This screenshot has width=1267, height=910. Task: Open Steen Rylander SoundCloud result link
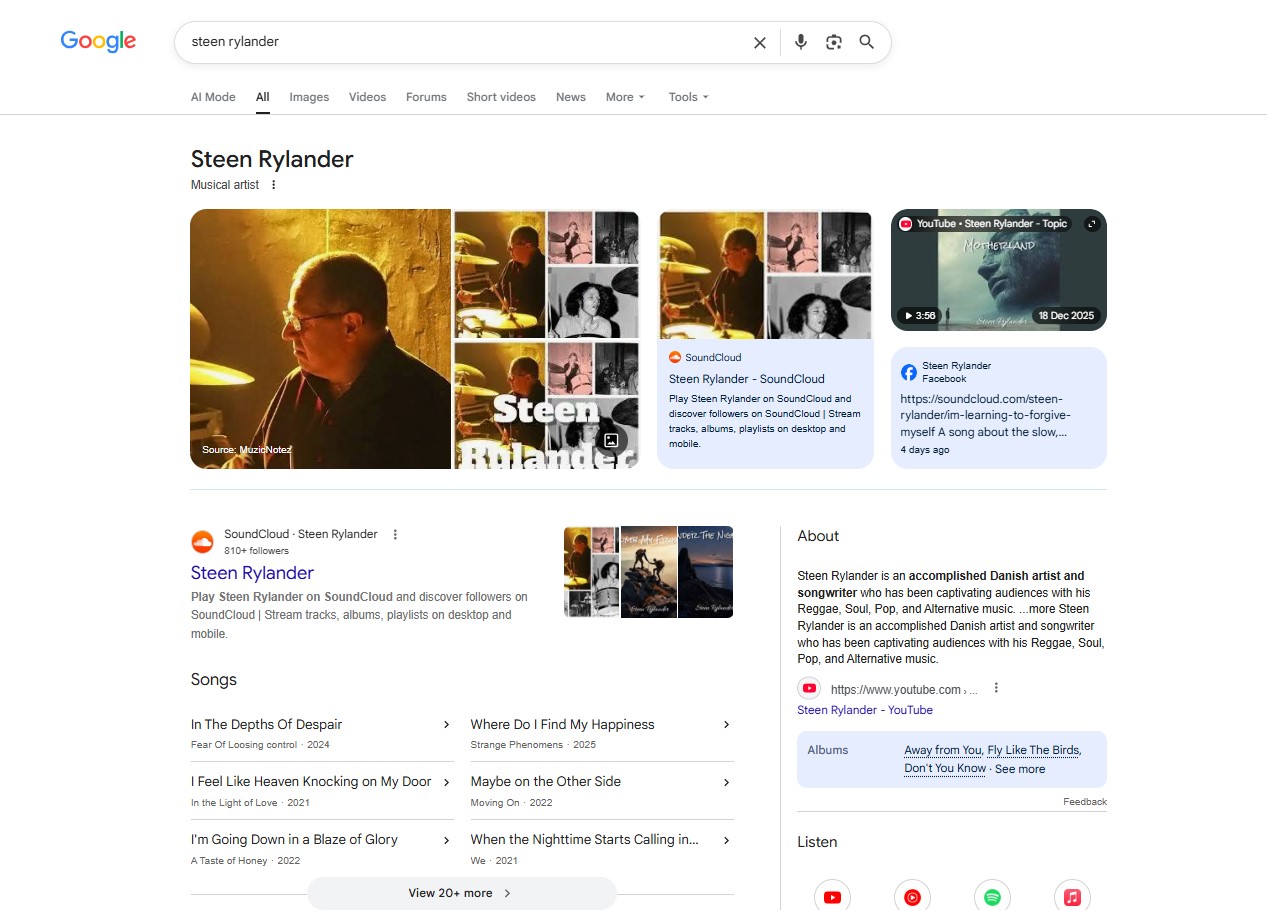252,573
